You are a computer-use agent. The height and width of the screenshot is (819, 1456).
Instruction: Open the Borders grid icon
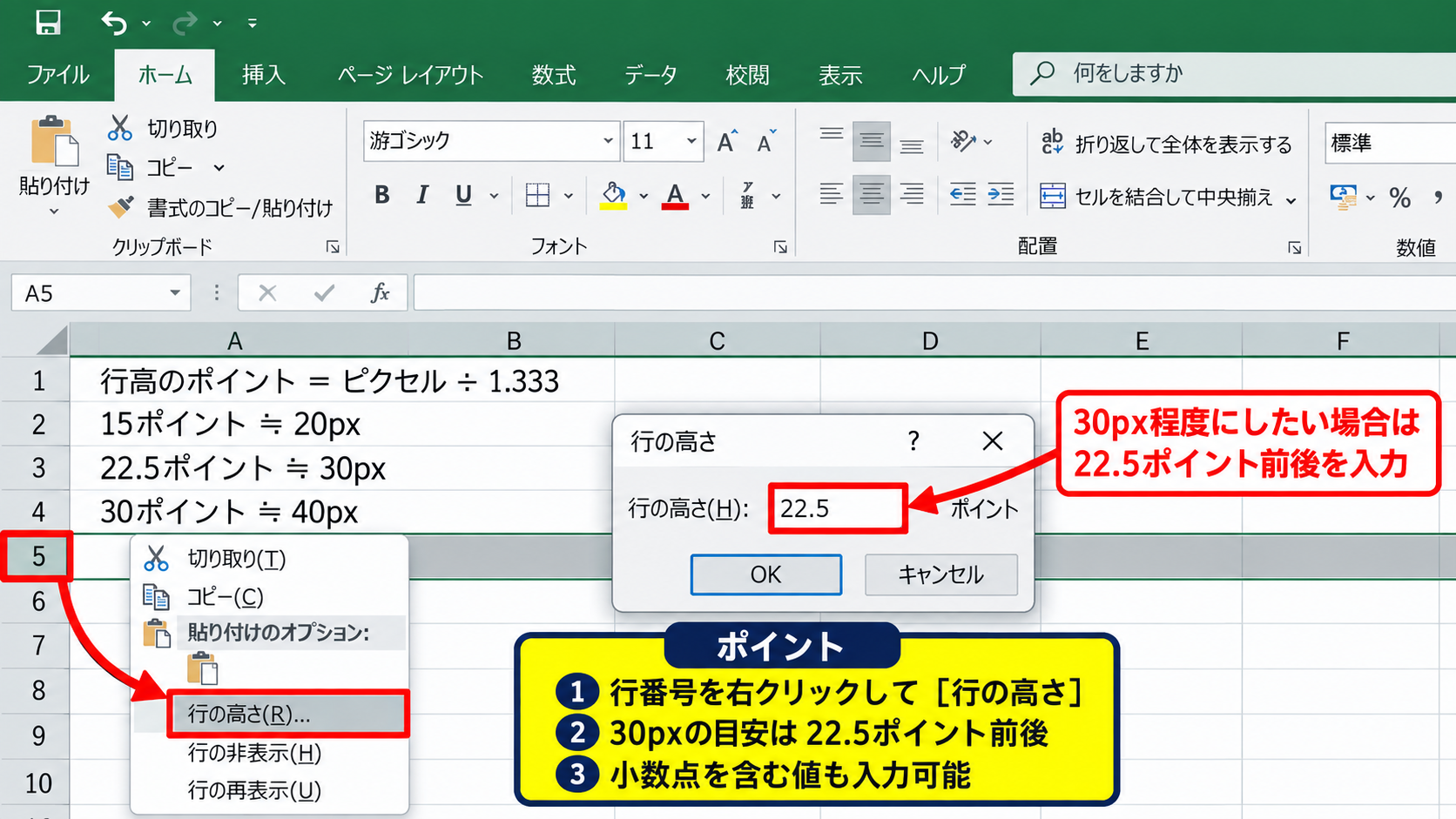tap(538, 195)
